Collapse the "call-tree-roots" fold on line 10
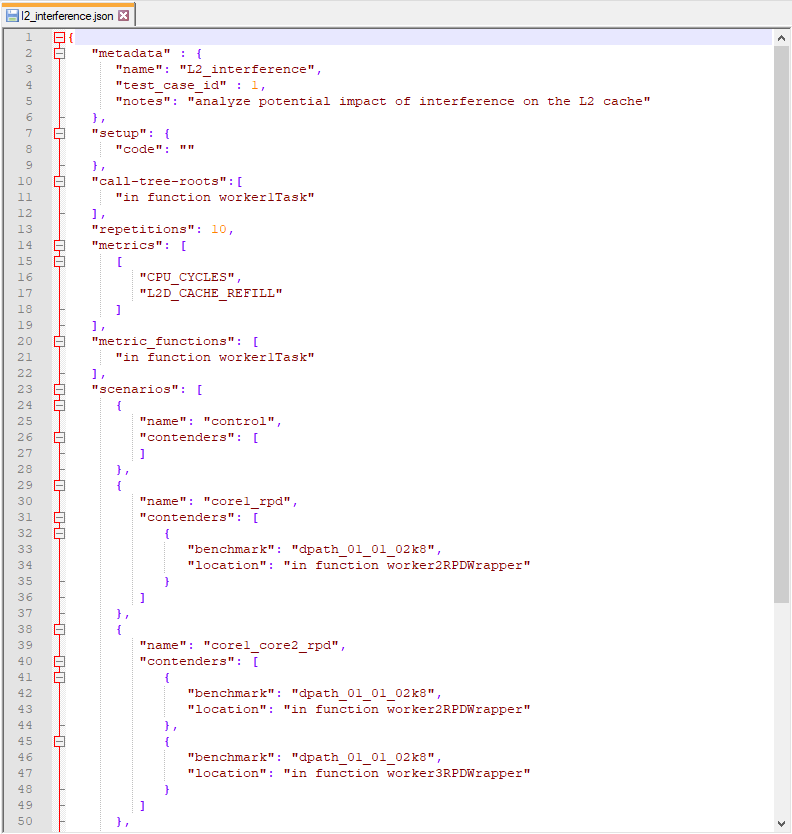Image resolution: width=792 pixels, height=834 pixels. 60,181
